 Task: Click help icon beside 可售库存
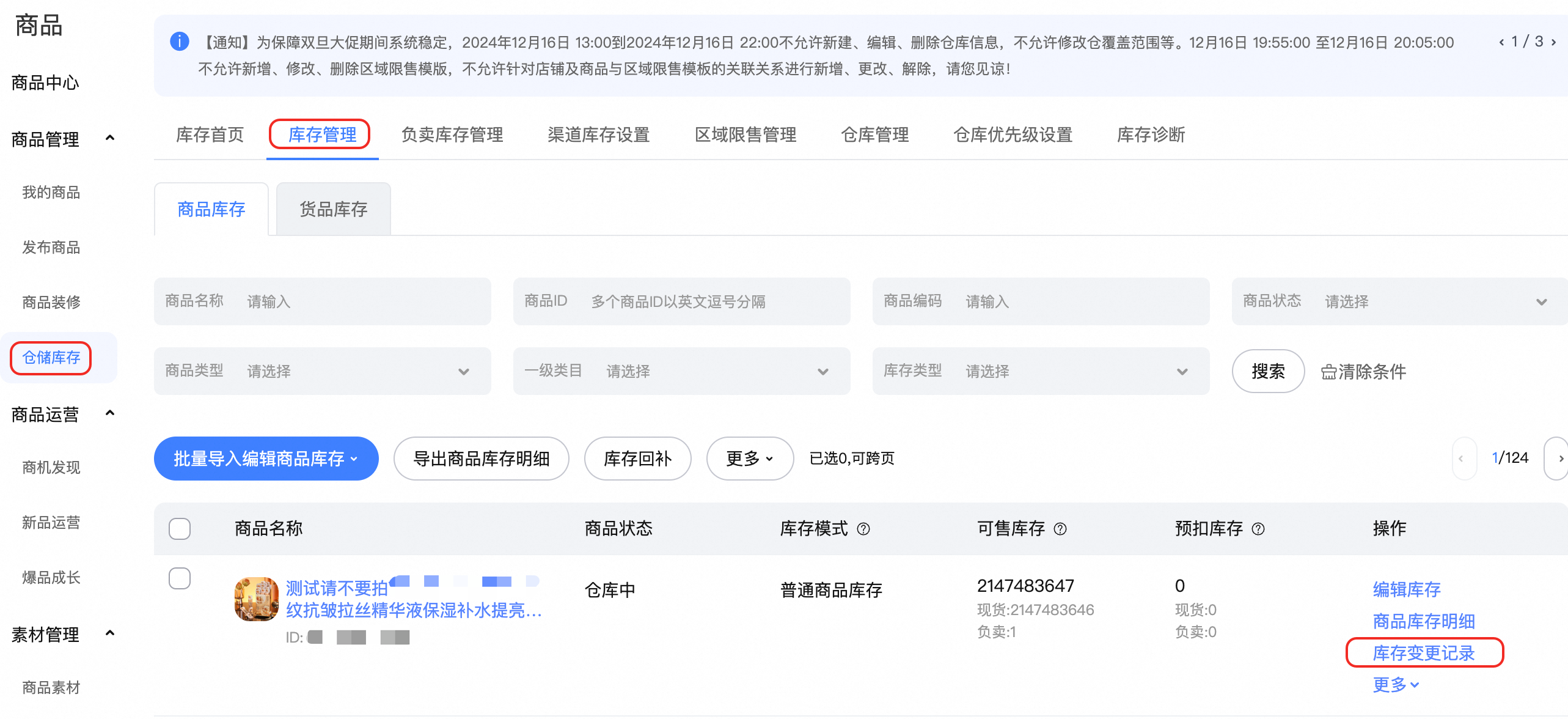coord(1061,529)
